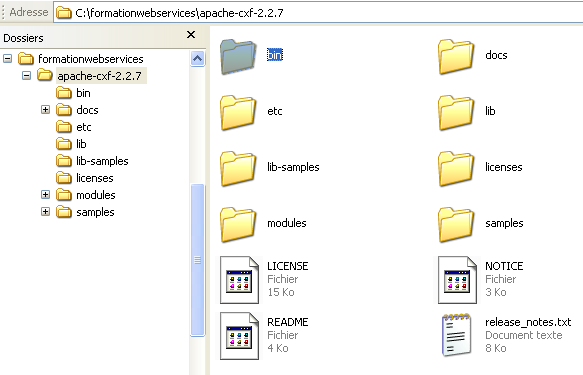Collapse the apache-cxf-2.2.7 tree node

pos(26,75)
